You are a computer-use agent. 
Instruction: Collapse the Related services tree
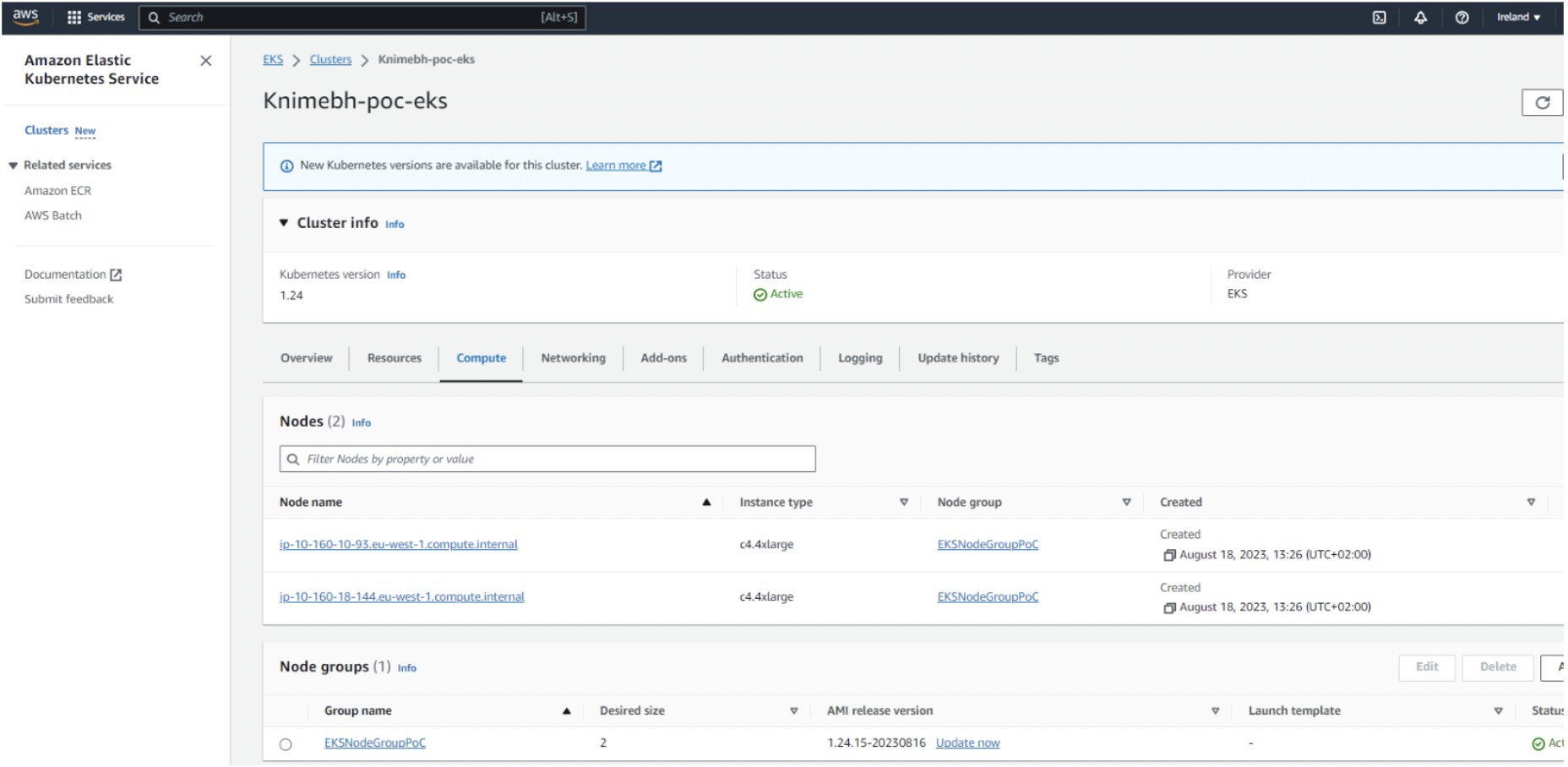[x=14, y=166]
